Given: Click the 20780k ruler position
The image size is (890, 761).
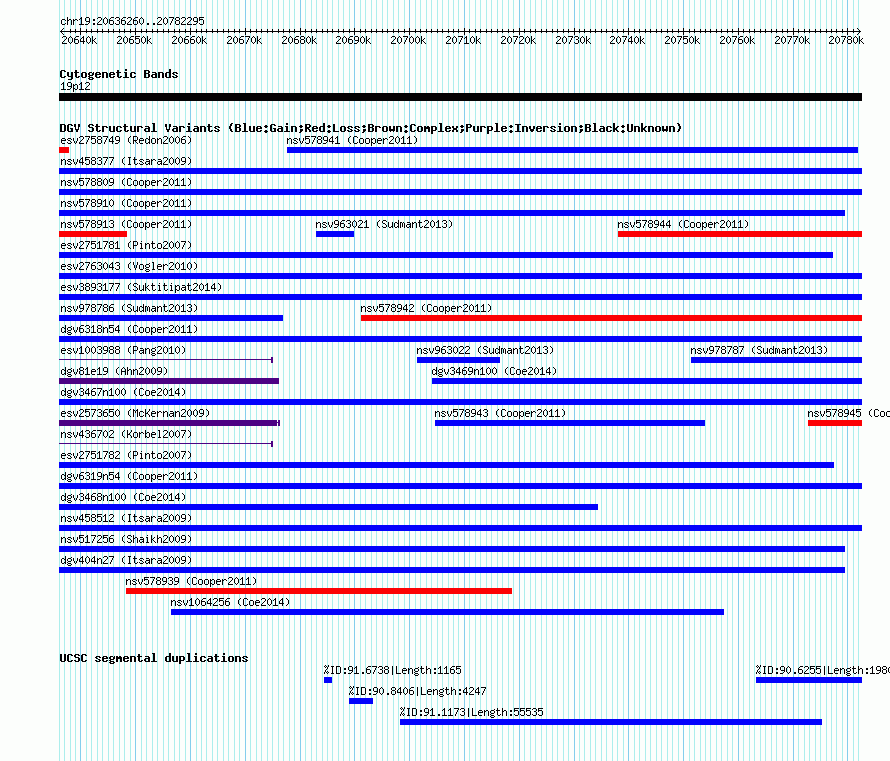Looking at the screenshot, I should 846,40.
